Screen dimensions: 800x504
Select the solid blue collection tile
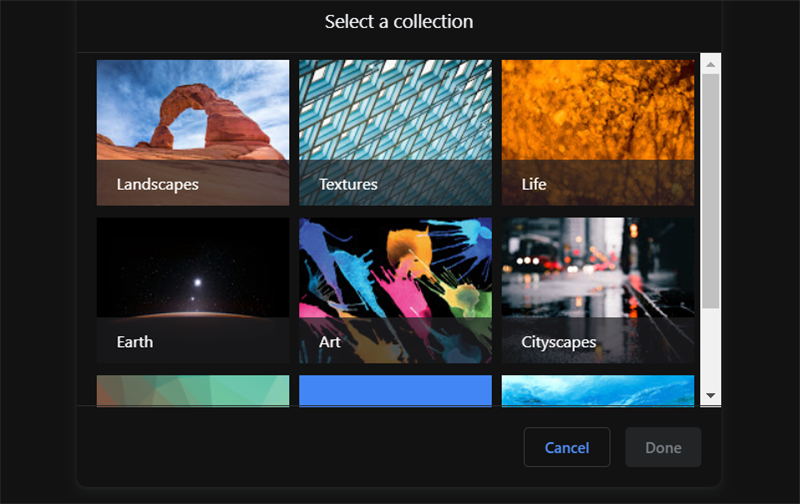(395, 391)
